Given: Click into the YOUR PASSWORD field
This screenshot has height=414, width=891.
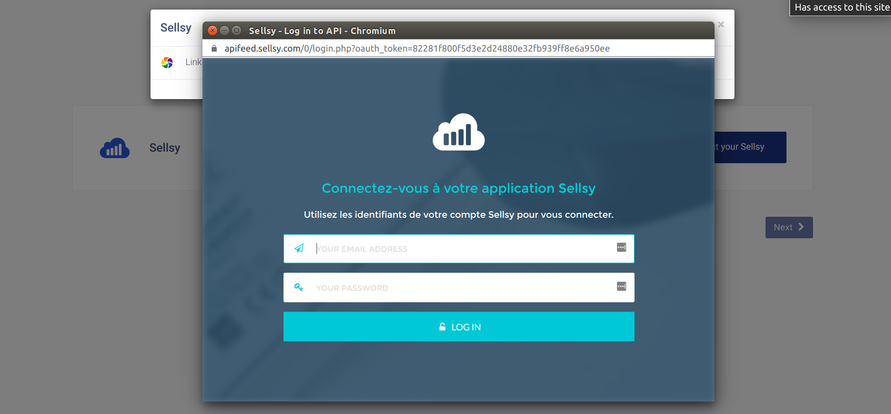Looking at the screenshot, I should click(x=459, y=288).
